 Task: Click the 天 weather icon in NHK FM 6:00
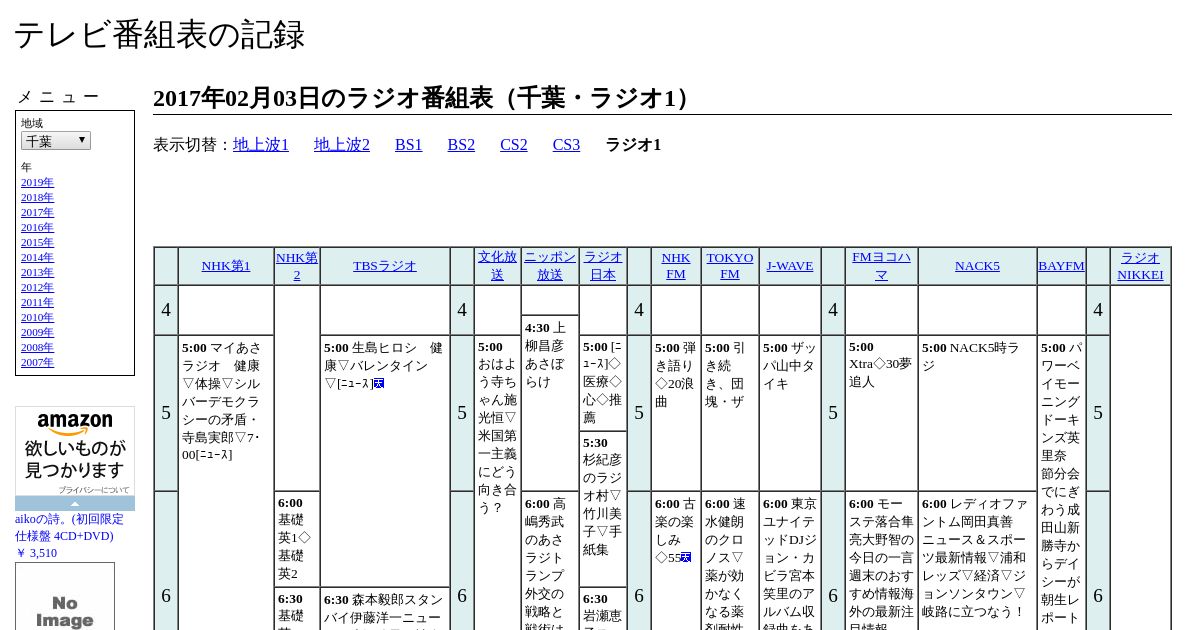coord(686,558)
